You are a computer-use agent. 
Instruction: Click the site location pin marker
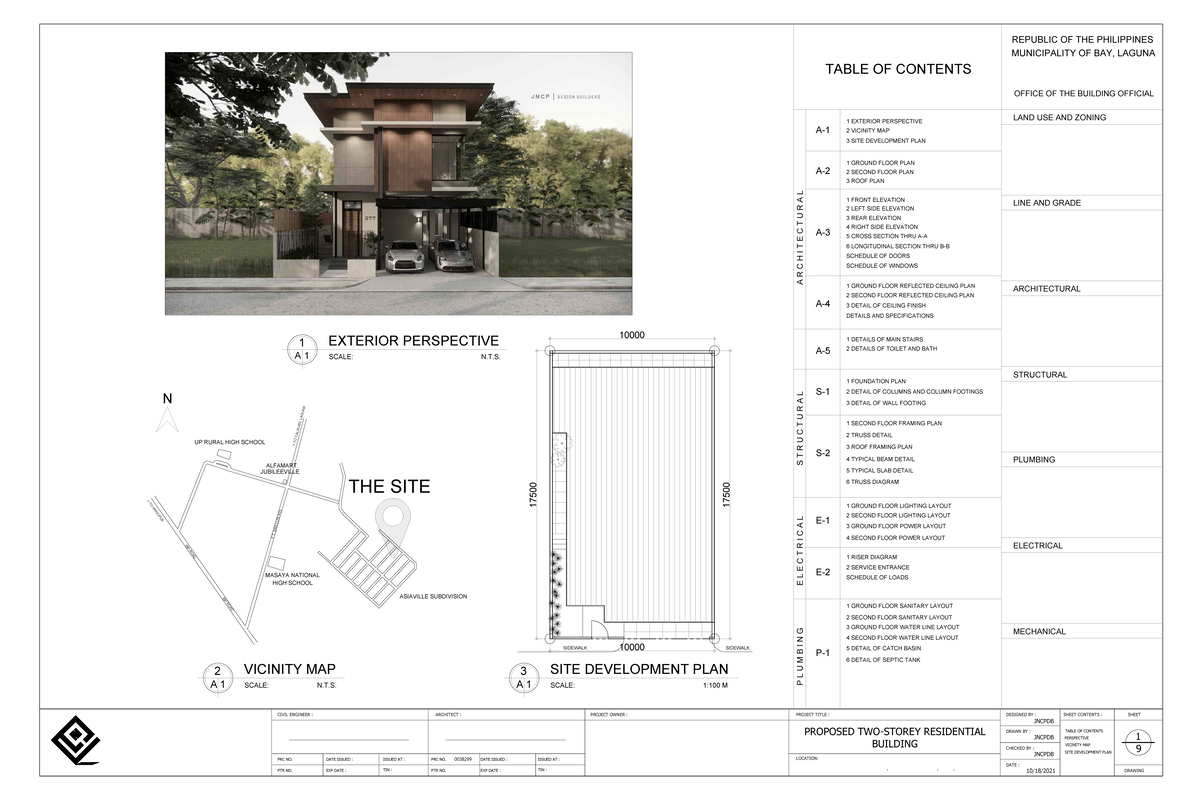point(391,521)
